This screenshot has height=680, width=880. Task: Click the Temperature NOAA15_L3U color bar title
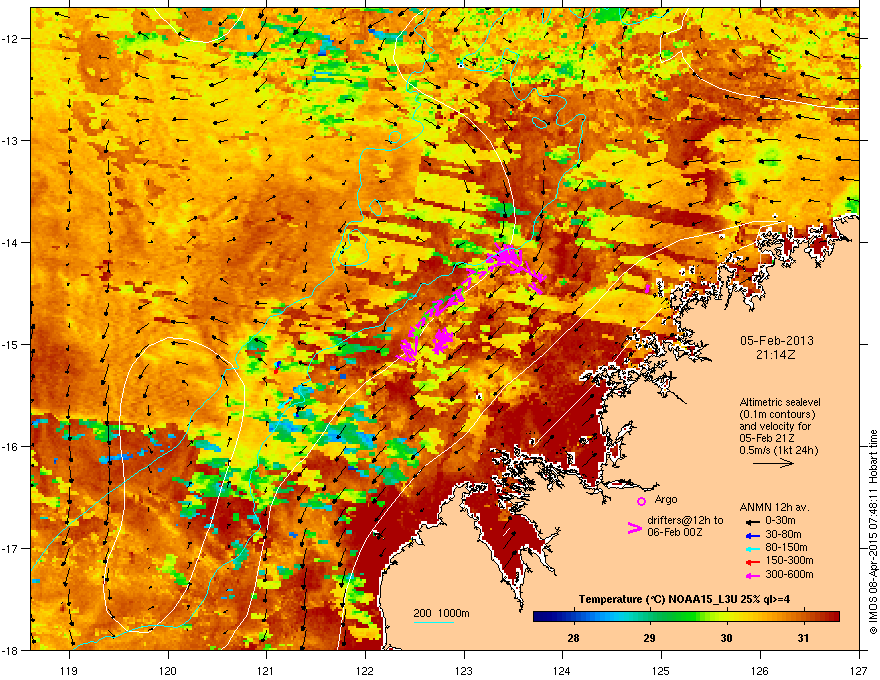[x=684, y=599]
